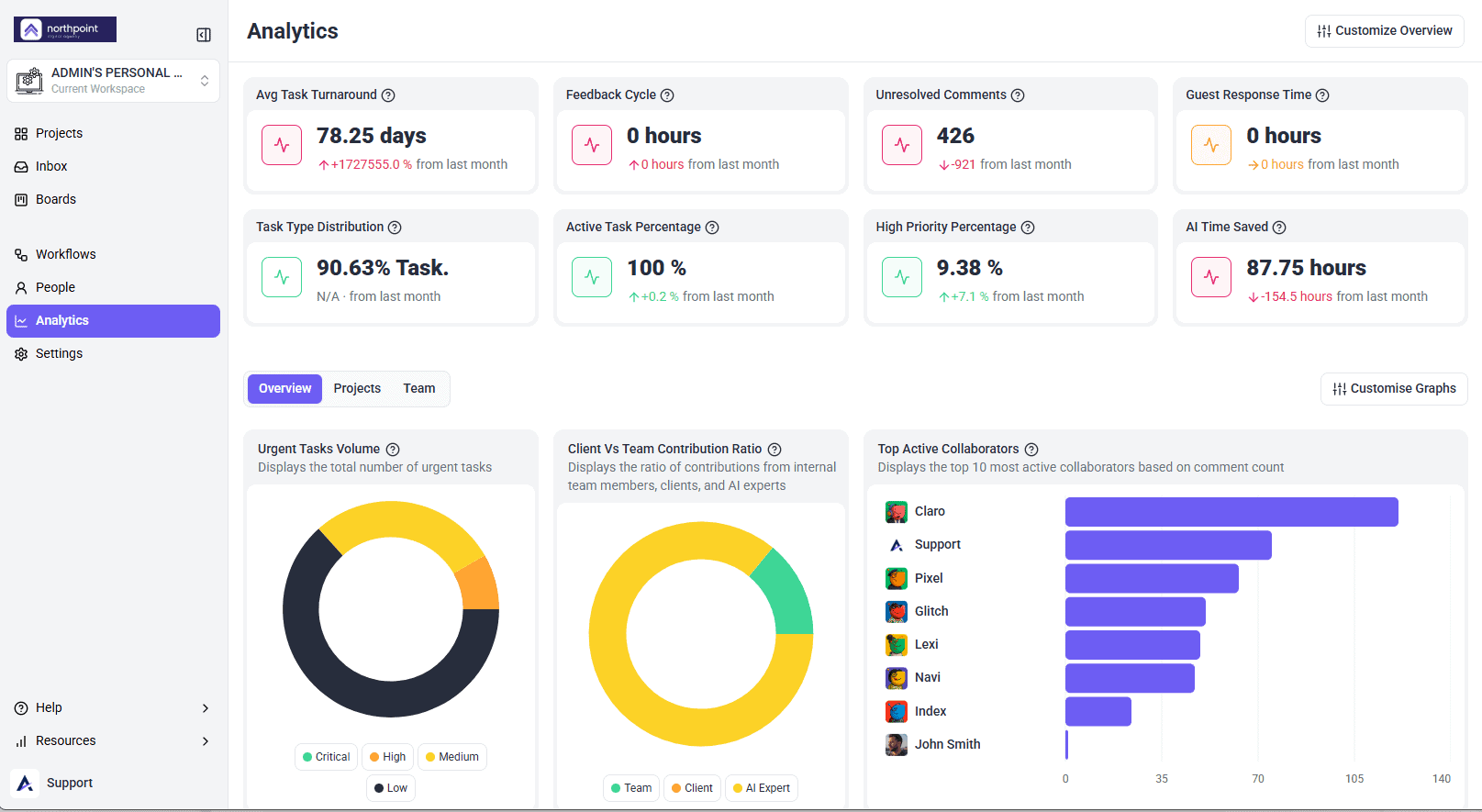Show help for Feedback Cycle
The width and height of the screenshot is (1482, 812).
coord(667,95)
